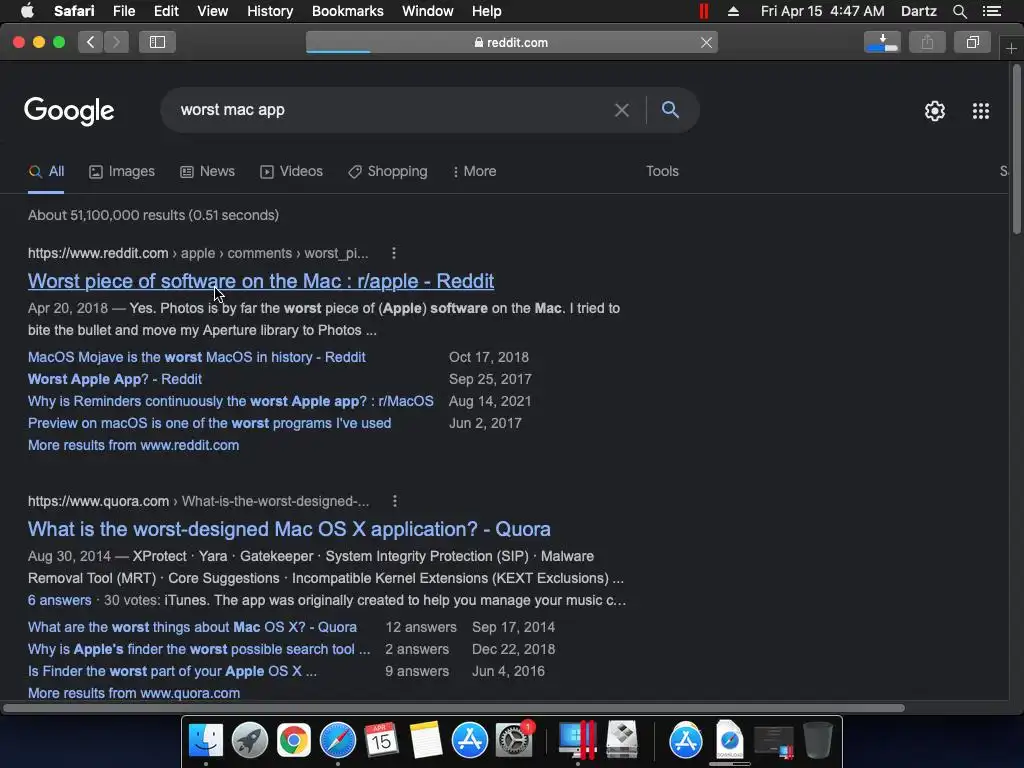Viewport: 1024px width, 768px height.
Task: Switch to the News tab
Action: (208, 171)
